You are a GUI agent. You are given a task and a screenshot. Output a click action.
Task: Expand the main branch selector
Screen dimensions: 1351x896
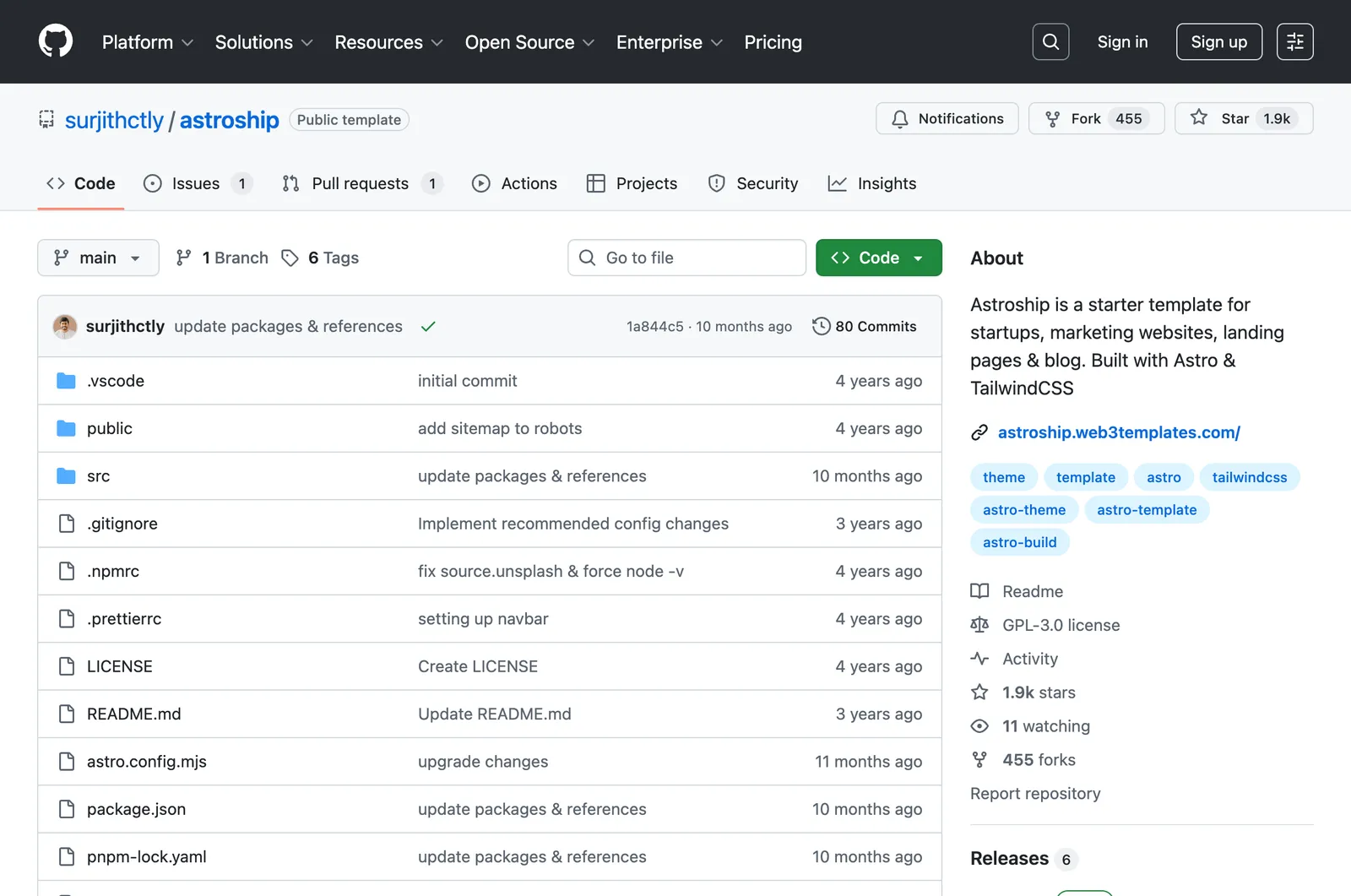tap(98, 258)
